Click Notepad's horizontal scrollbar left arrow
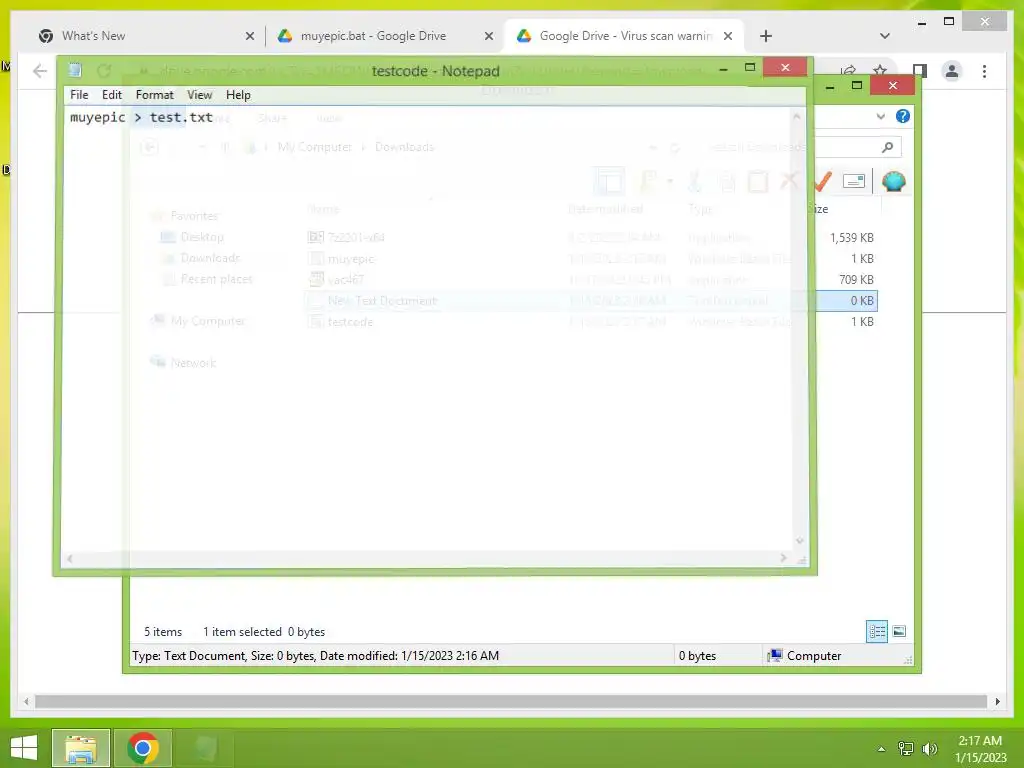This screenshot has height=768, width=1024. click(70, 558)
